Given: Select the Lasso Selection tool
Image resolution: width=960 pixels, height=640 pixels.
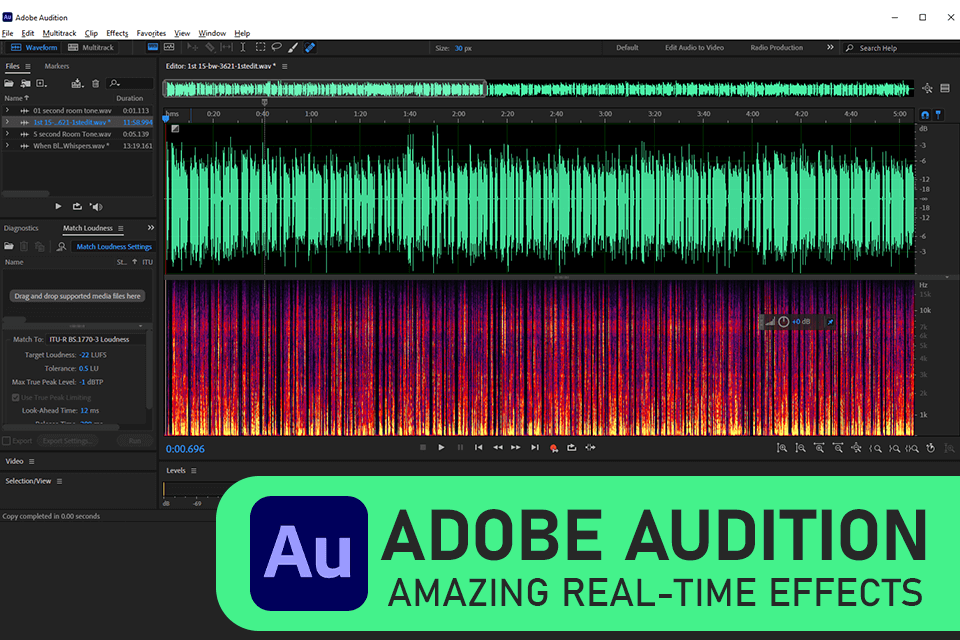Looking at the screenshot, I should coord(277,47).
